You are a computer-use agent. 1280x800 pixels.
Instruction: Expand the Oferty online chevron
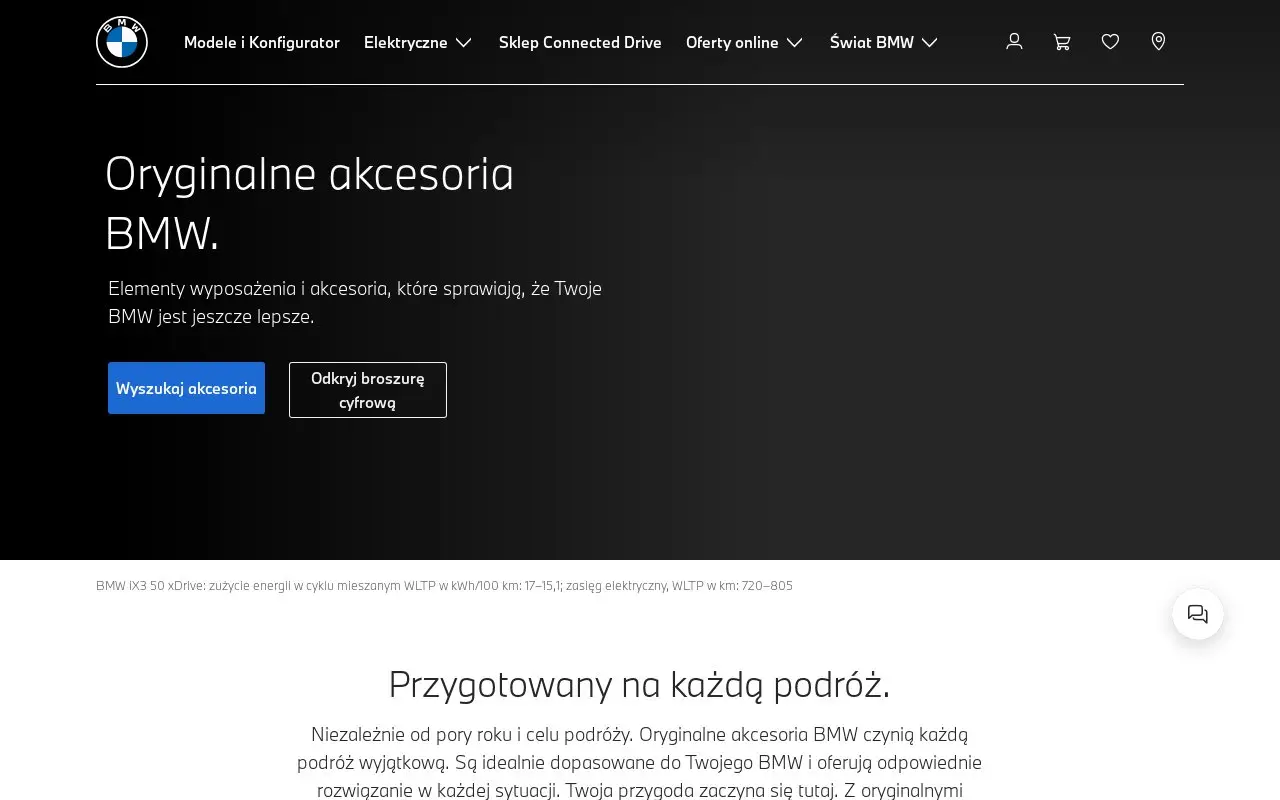click(x=794, y=42)
